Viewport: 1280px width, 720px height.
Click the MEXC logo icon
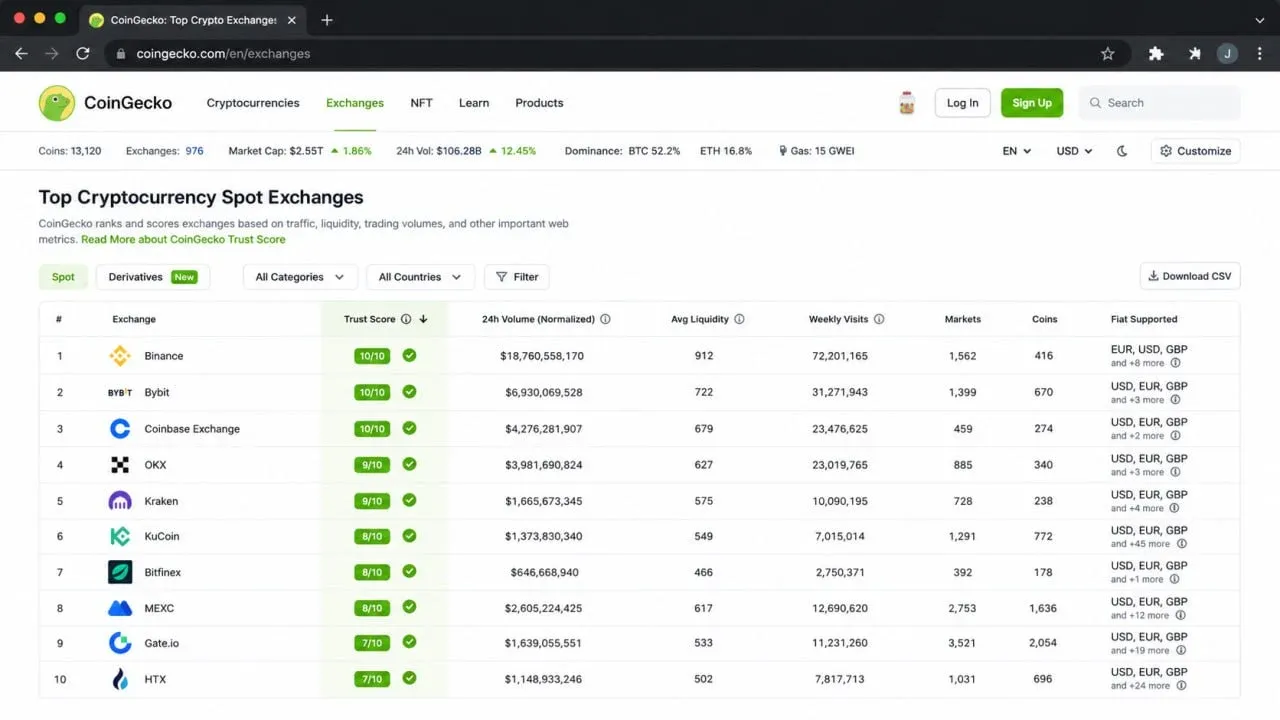[x=120, y=608]
